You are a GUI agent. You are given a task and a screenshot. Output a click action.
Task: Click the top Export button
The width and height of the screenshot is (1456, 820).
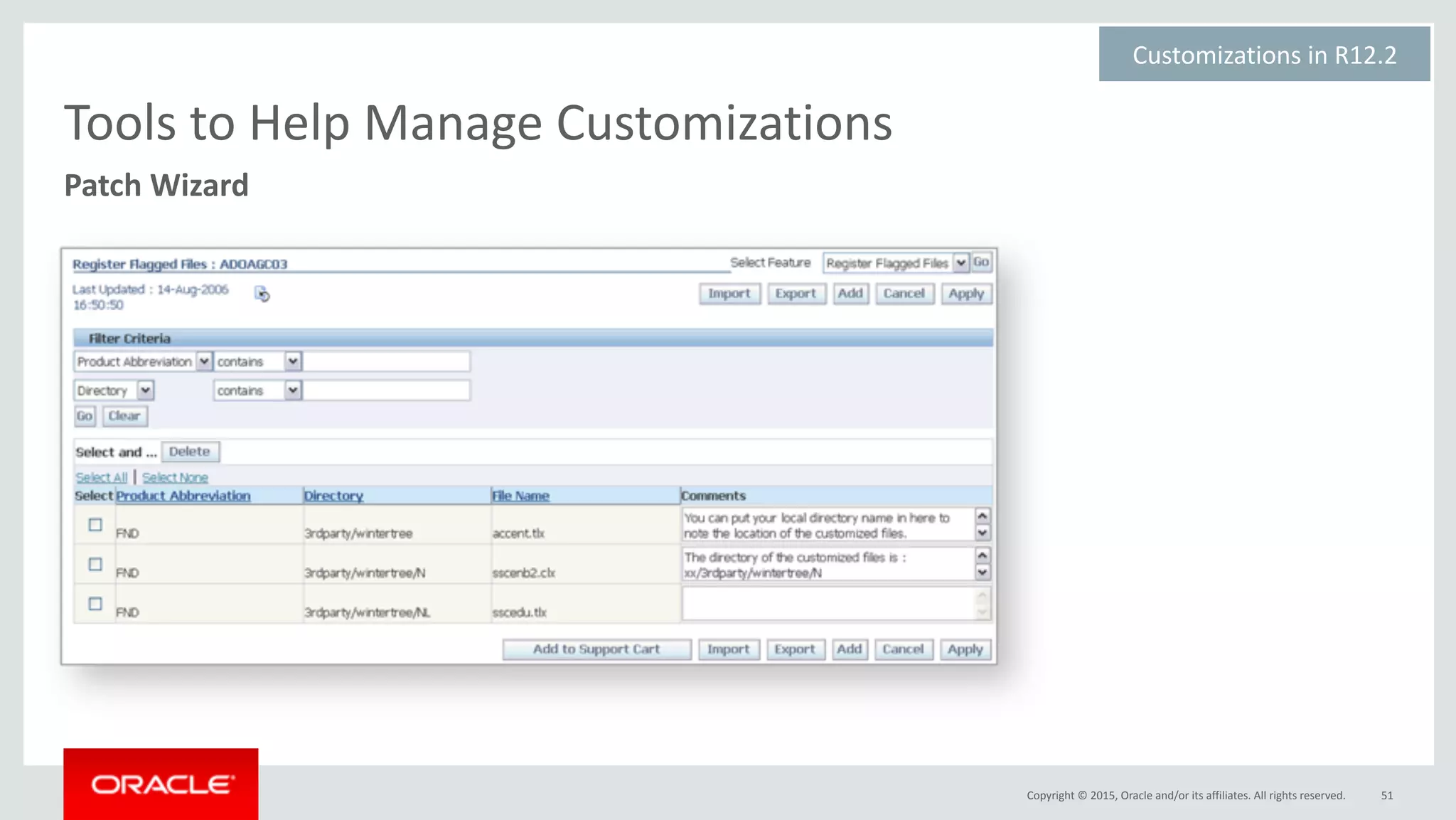click(x=796, y=294)
